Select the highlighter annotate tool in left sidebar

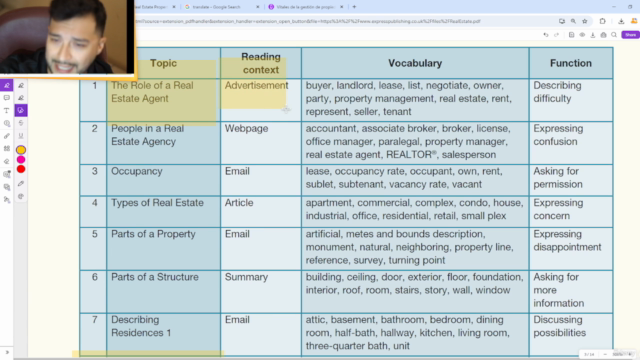(7, 85)
